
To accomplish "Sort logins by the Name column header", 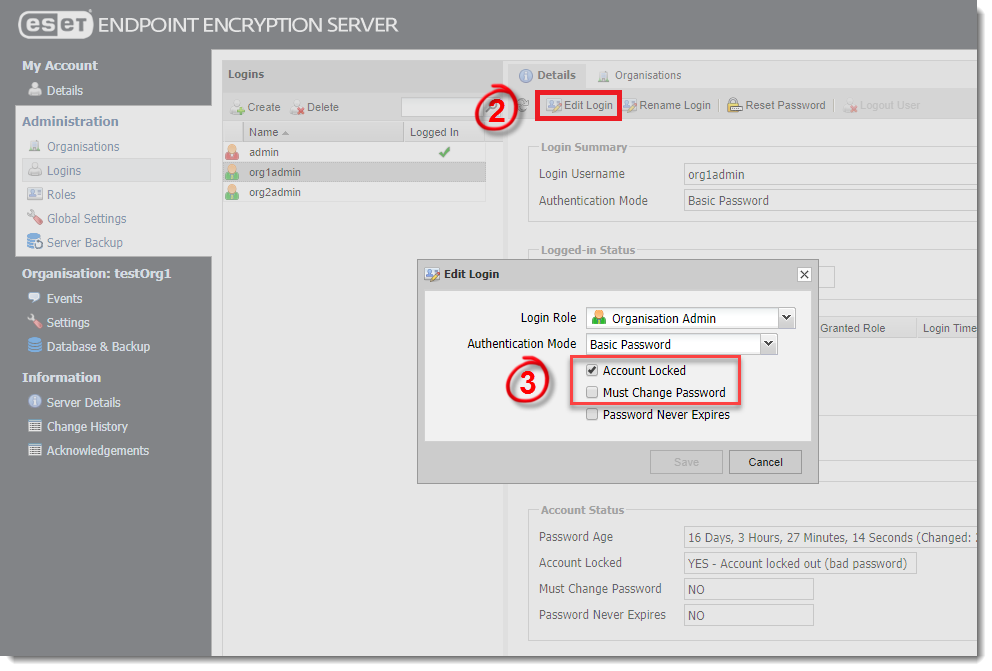I will coord(323,132).
